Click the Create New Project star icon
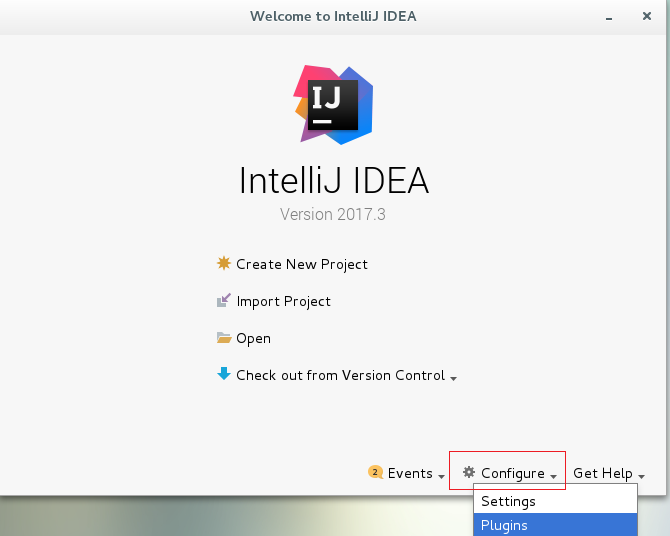670x536 pixels. [x=223, y=263]
